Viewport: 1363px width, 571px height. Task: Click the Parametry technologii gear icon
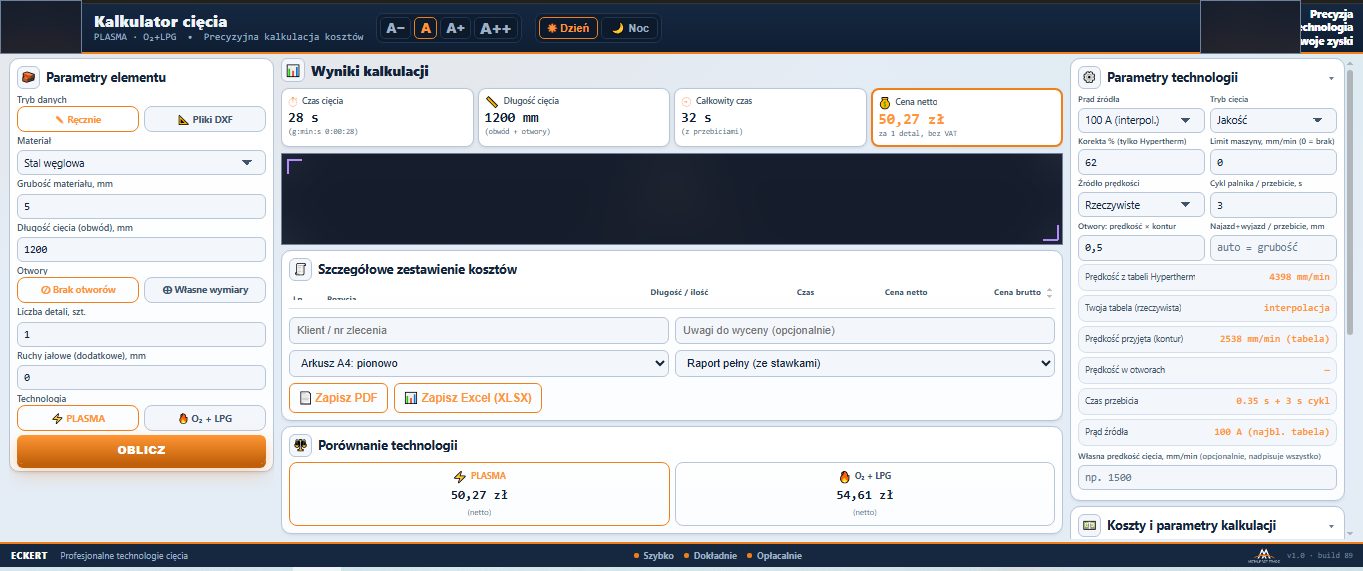pos(1090,77)
